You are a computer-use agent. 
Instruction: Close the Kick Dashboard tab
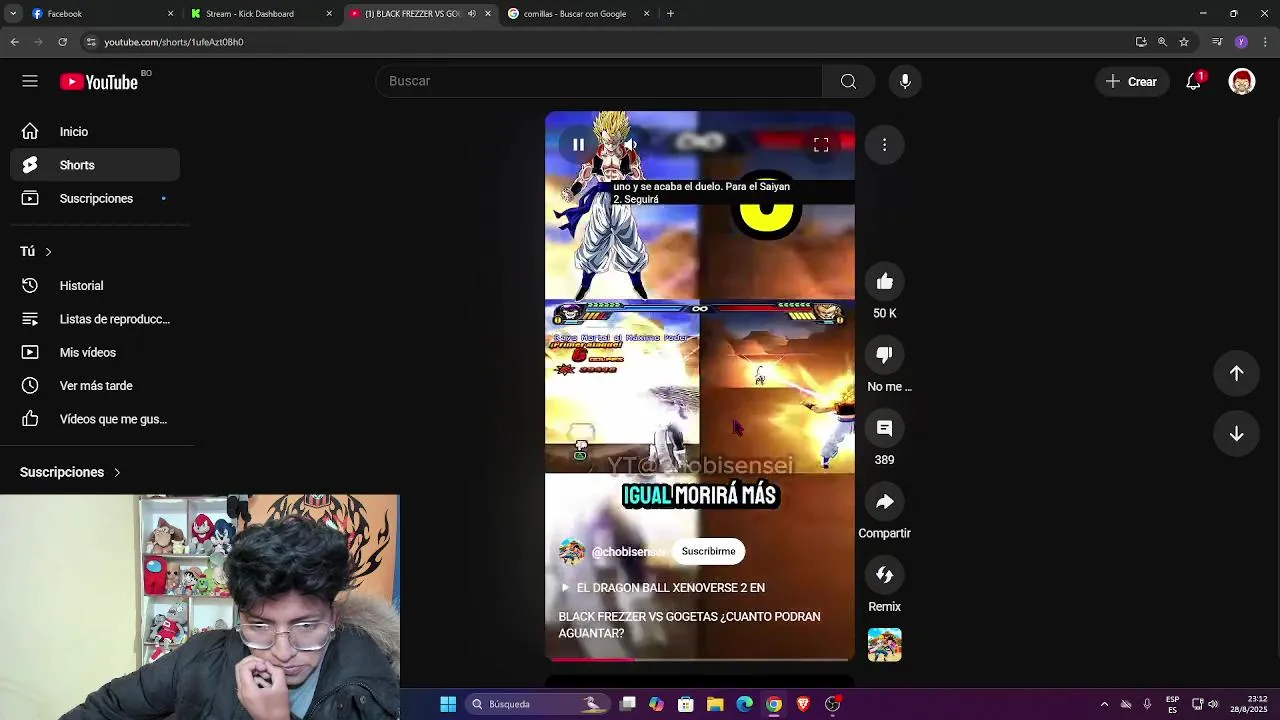(329, 14)
